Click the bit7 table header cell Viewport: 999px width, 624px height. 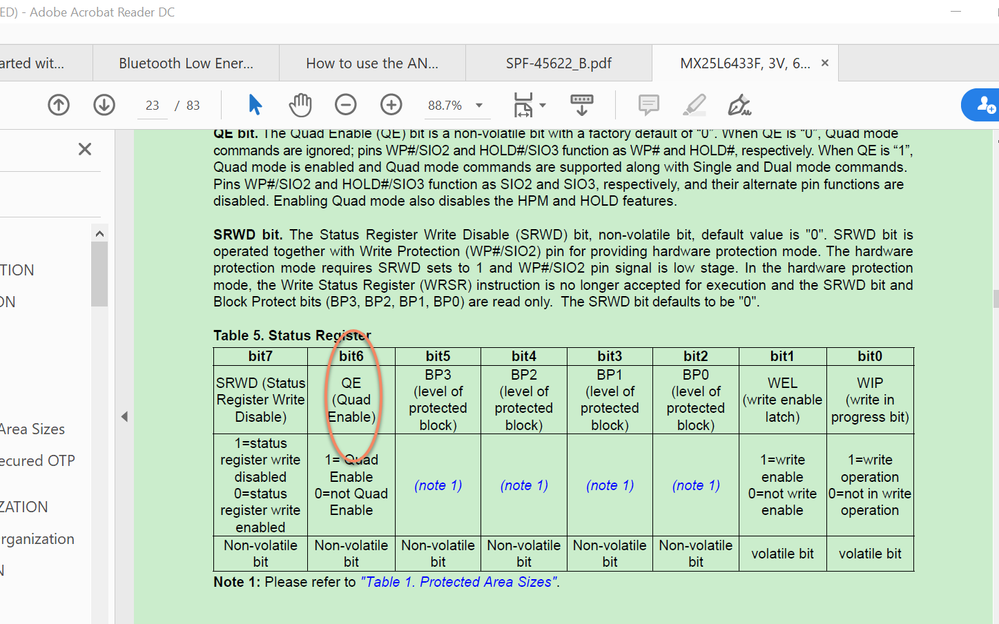(261, 356)
